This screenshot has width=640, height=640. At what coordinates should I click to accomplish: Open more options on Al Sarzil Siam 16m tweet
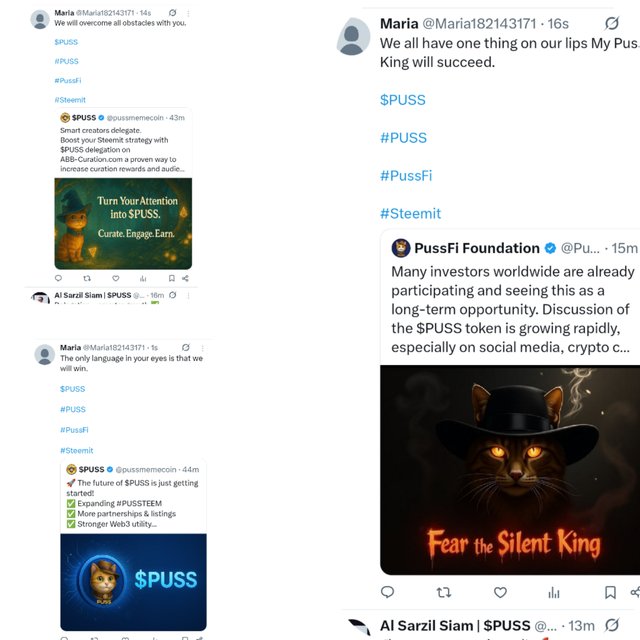click(188, 295)
